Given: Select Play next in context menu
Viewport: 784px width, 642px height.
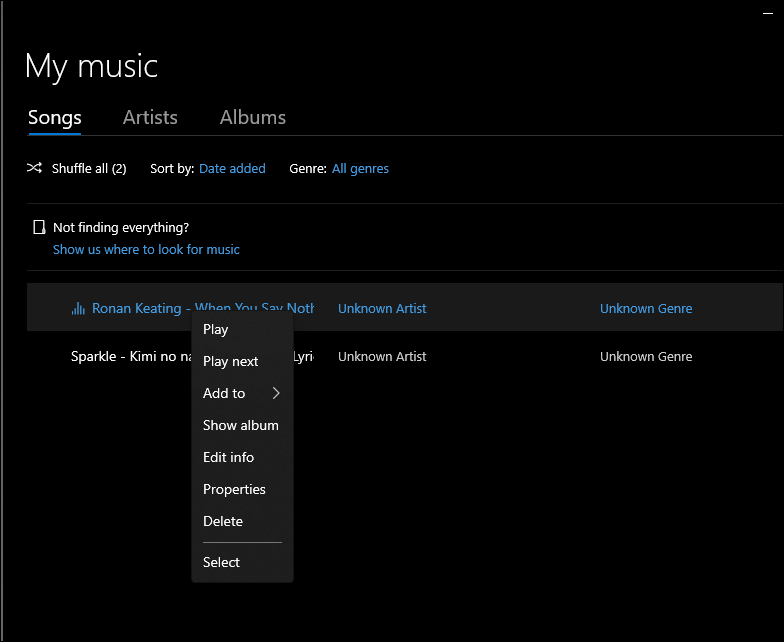Looking at the screenshot, I should coord(231,361).
